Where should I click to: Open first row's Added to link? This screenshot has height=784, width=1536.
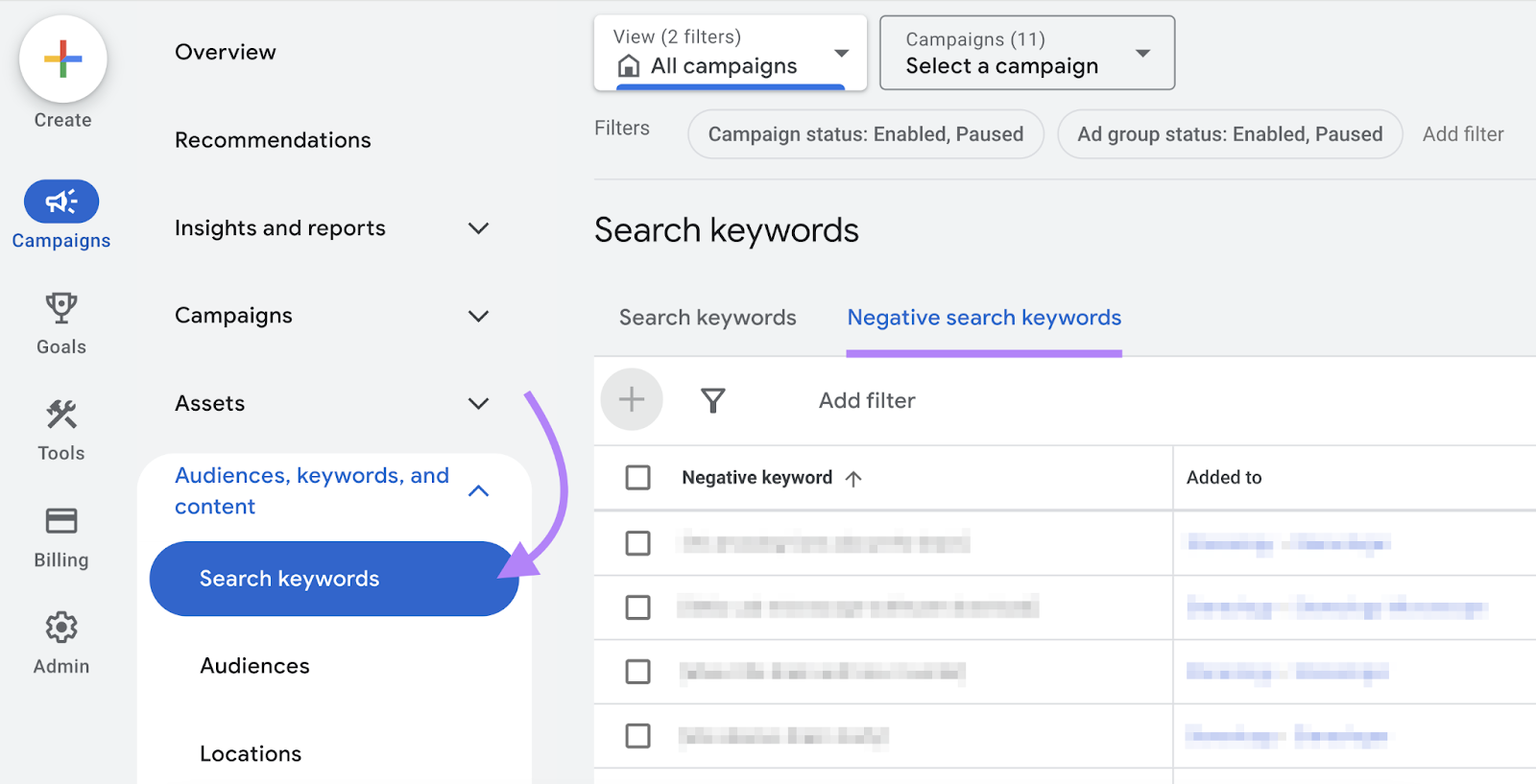click(x=1288, y=543)
